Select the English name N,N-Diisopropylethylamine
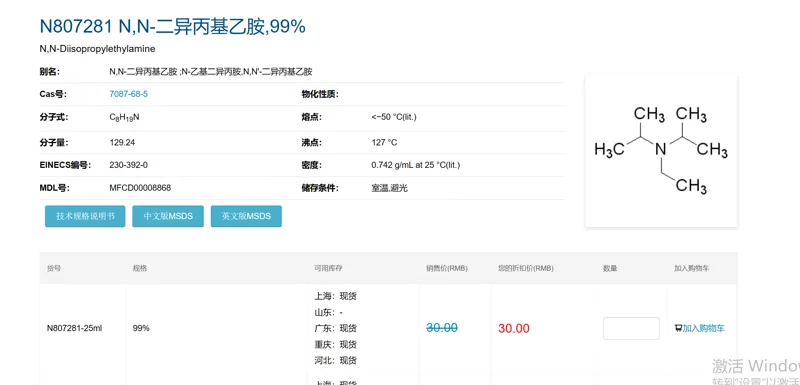This screenshot has width=800, height=385. 97,49
